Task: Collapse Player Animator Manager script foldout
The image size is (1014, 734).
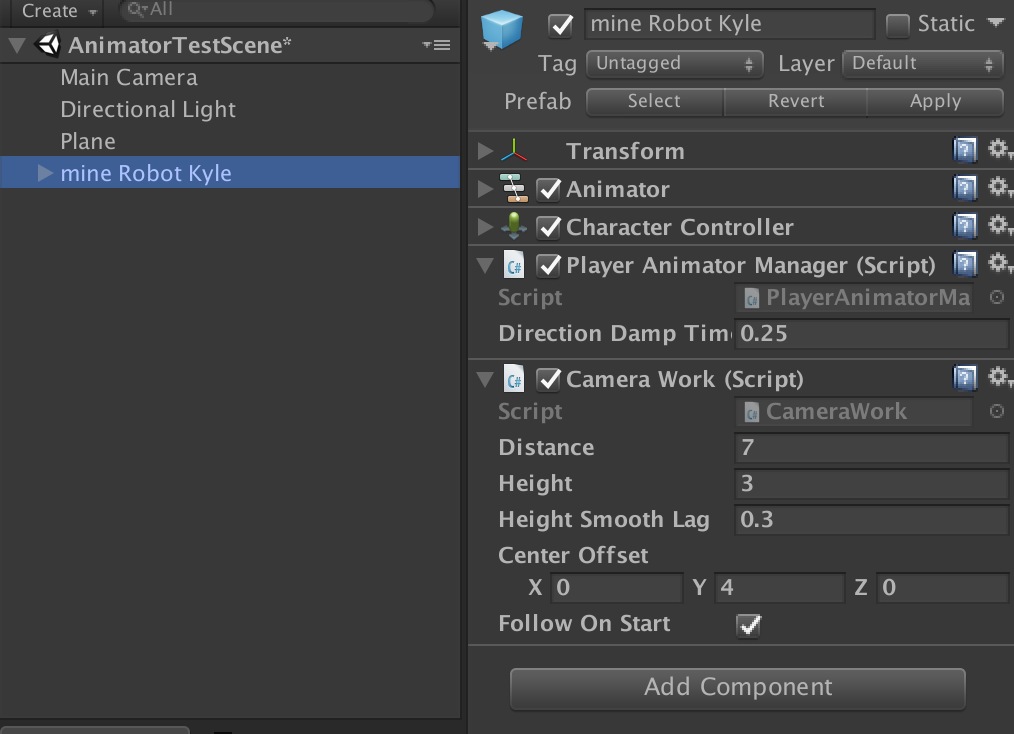Action: click(485, 265)
